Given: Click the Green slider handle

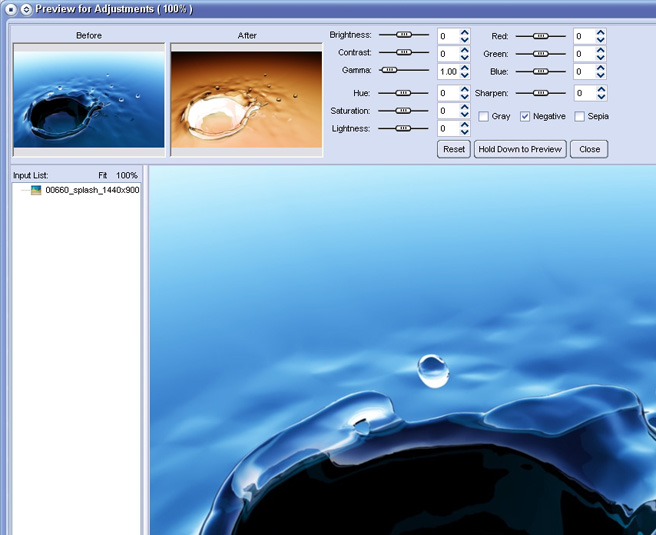Looking at the screenshot, I should [x=541, y=54].
